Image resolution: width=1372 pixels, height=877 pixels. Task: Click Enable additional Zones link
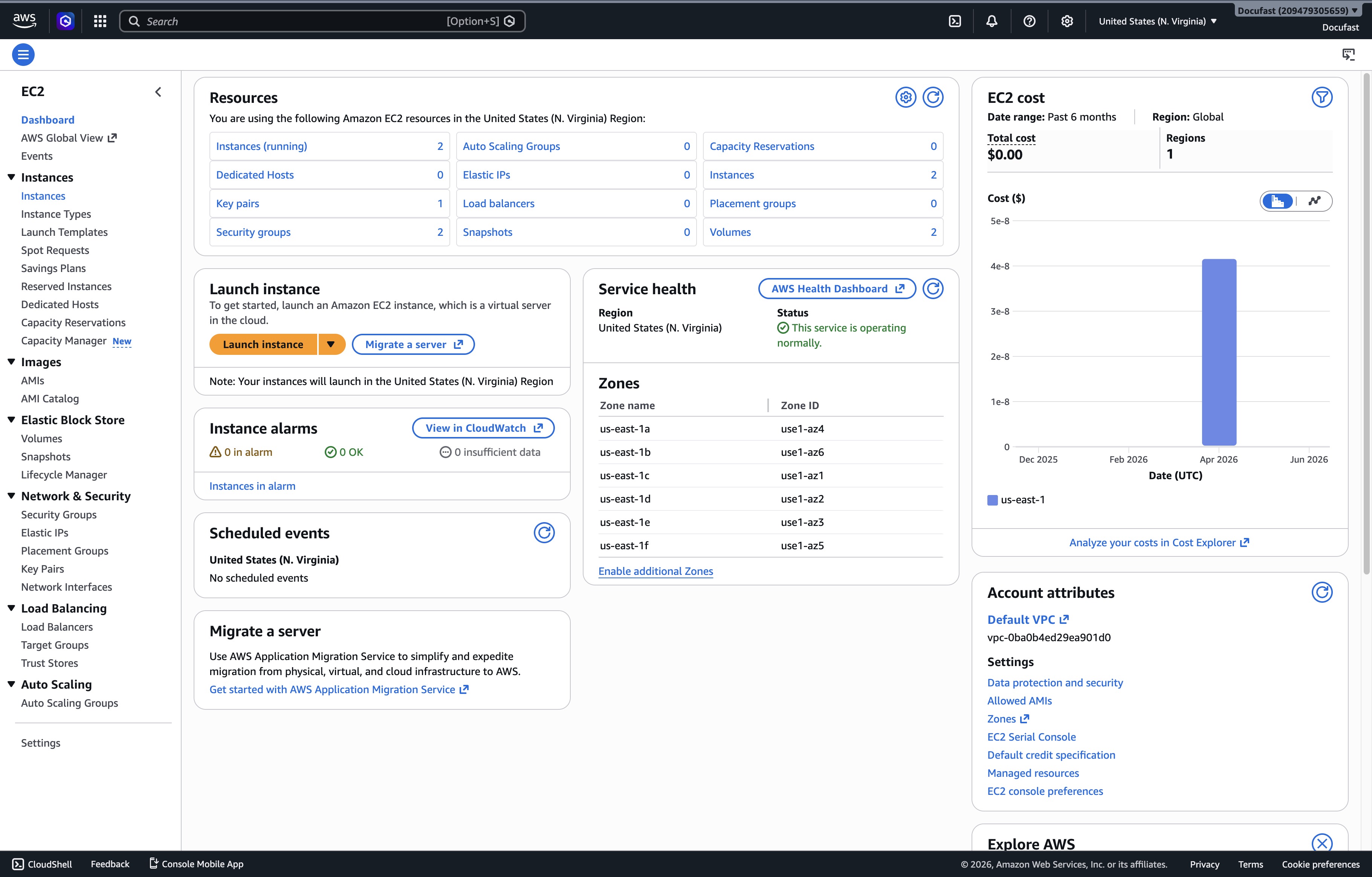click(656, 571)
